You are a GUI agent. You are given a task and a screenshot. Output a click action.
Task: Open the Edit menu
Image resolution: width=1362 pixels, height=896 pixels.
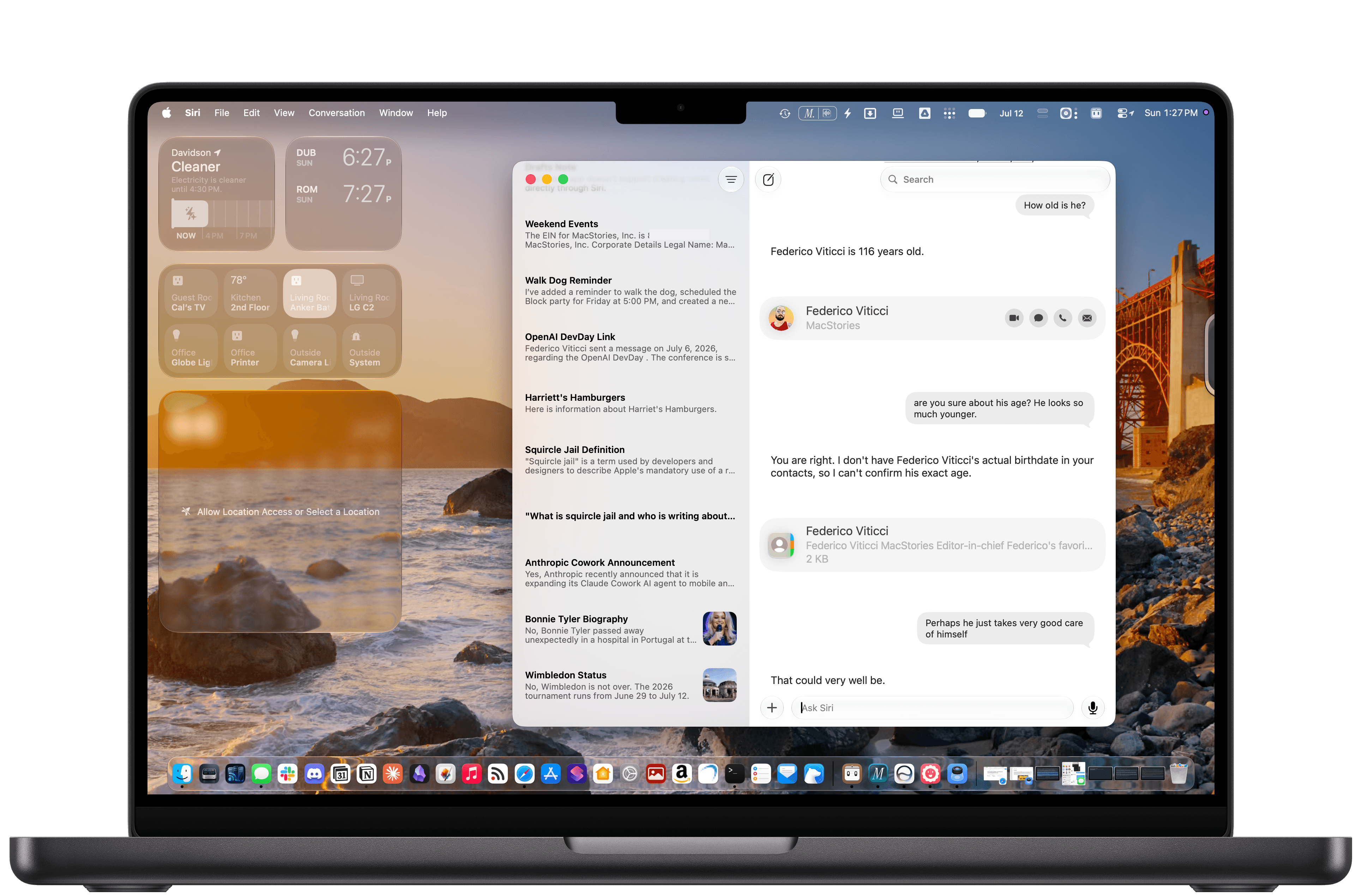point(251,113)
